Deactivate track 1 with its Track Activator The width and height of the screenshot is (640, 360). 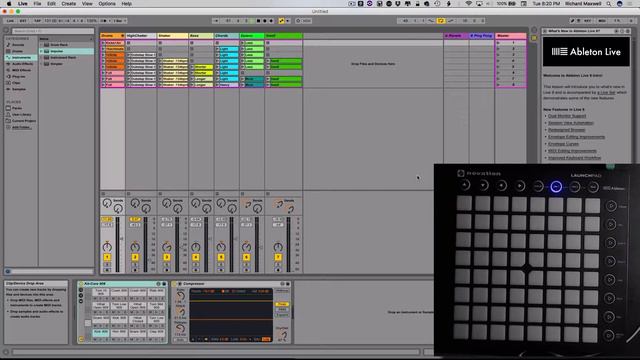click(x=107, y=257)
